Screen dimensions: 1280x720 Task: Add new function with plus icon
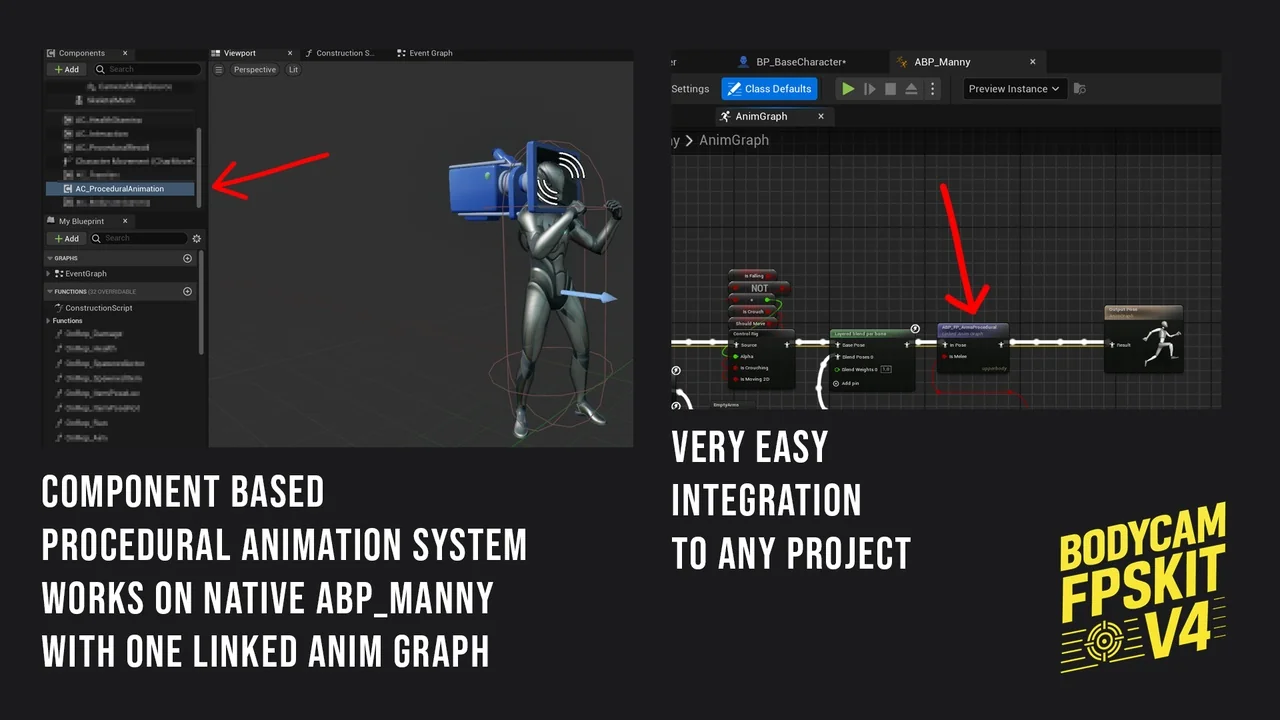click(187, 292)
